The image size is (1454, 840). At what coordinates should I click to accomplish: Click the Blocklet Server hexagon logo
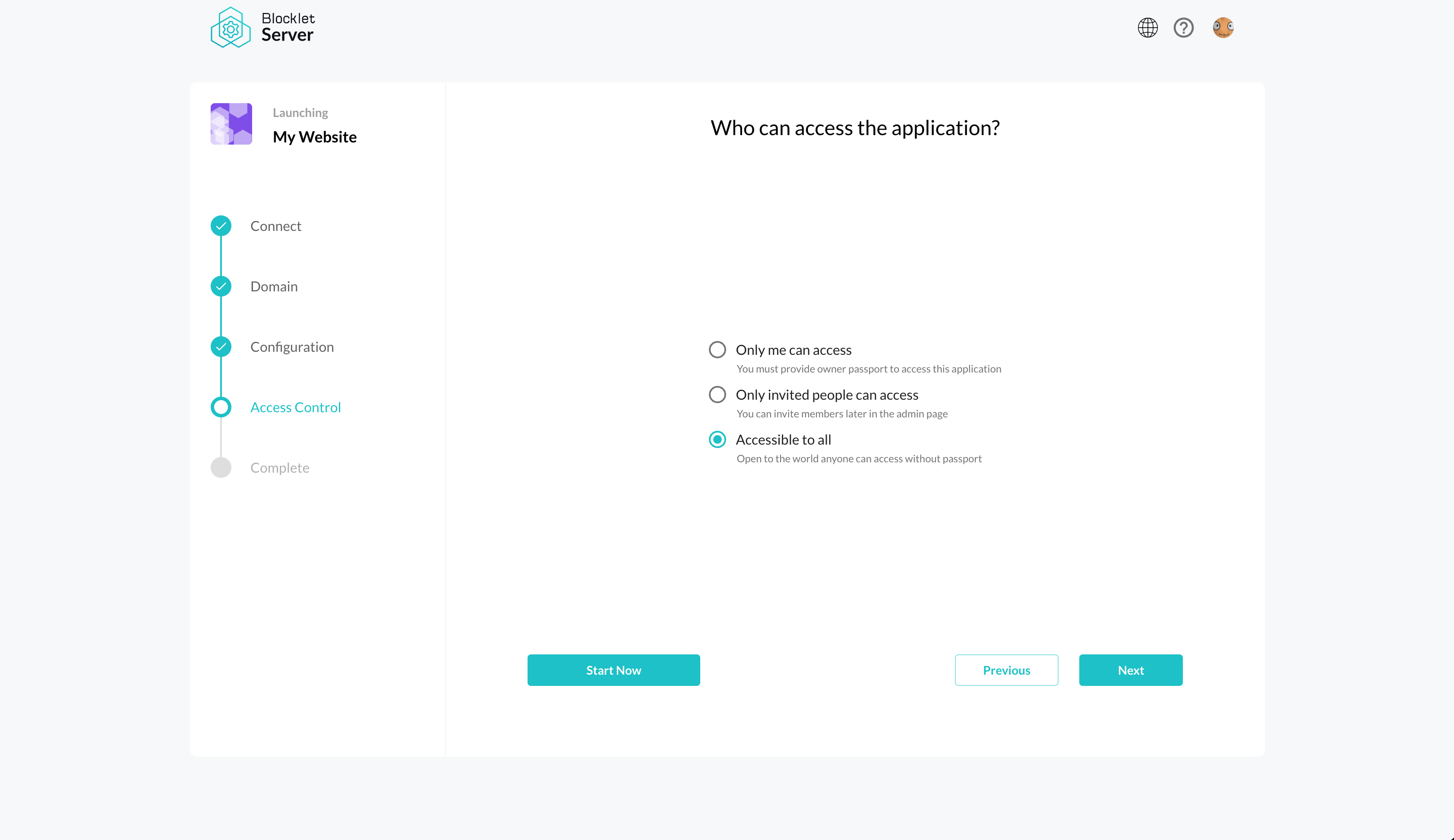(x=230, y=28)
